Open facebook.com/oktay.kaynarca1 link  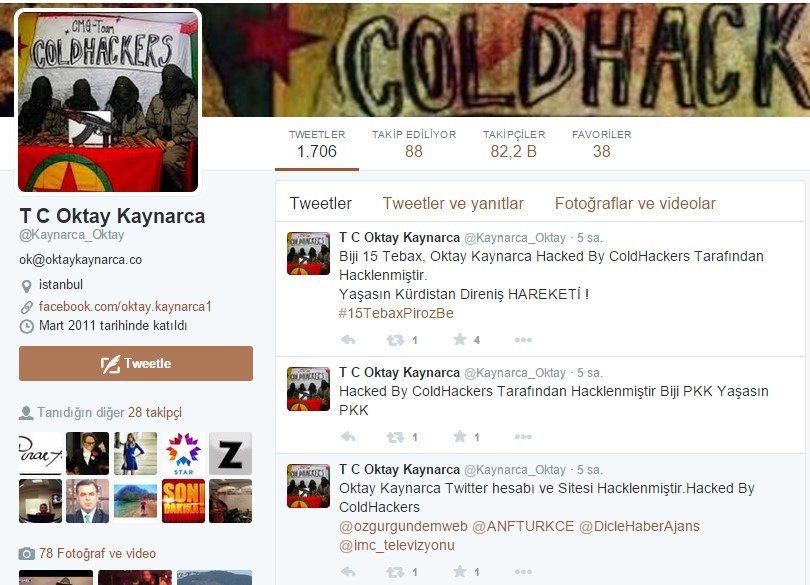tap(125, 306)
